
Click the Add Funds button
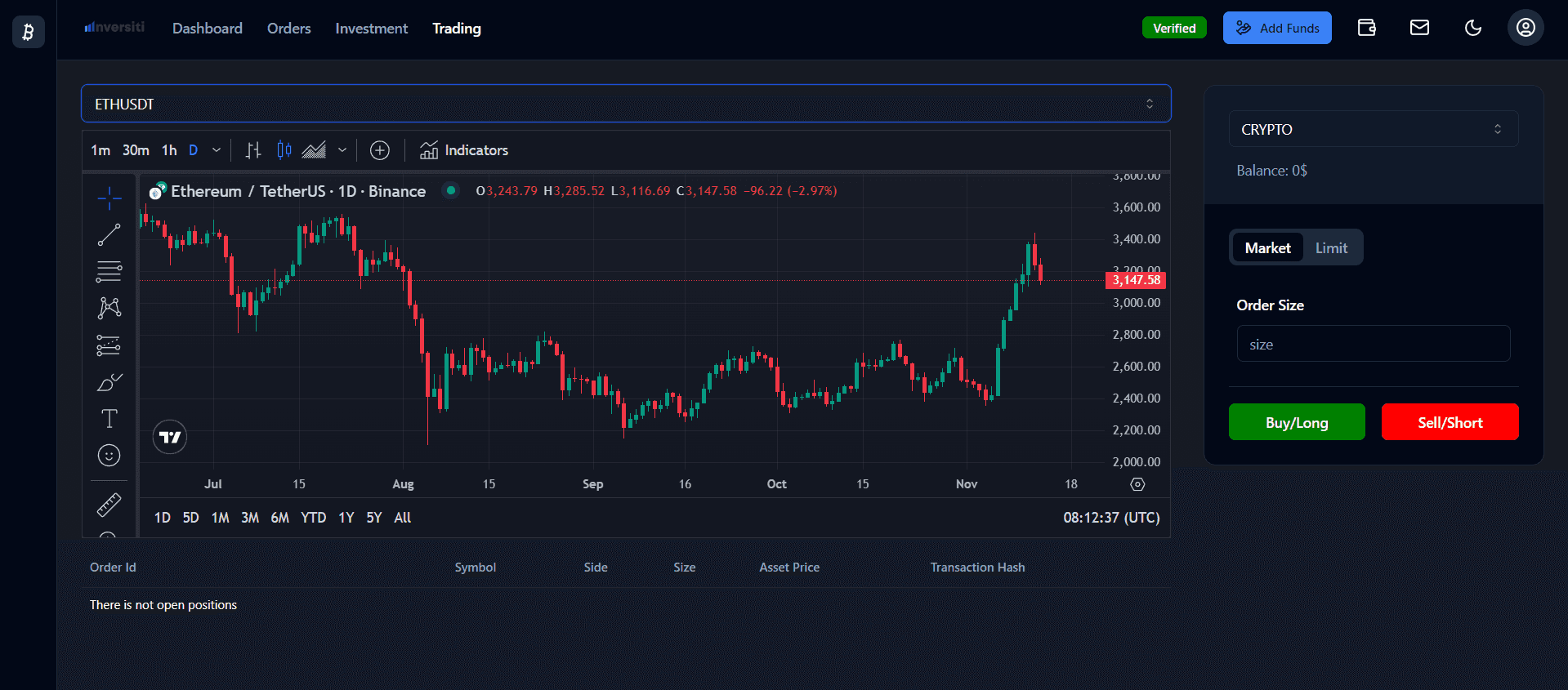pos(1277,28)
